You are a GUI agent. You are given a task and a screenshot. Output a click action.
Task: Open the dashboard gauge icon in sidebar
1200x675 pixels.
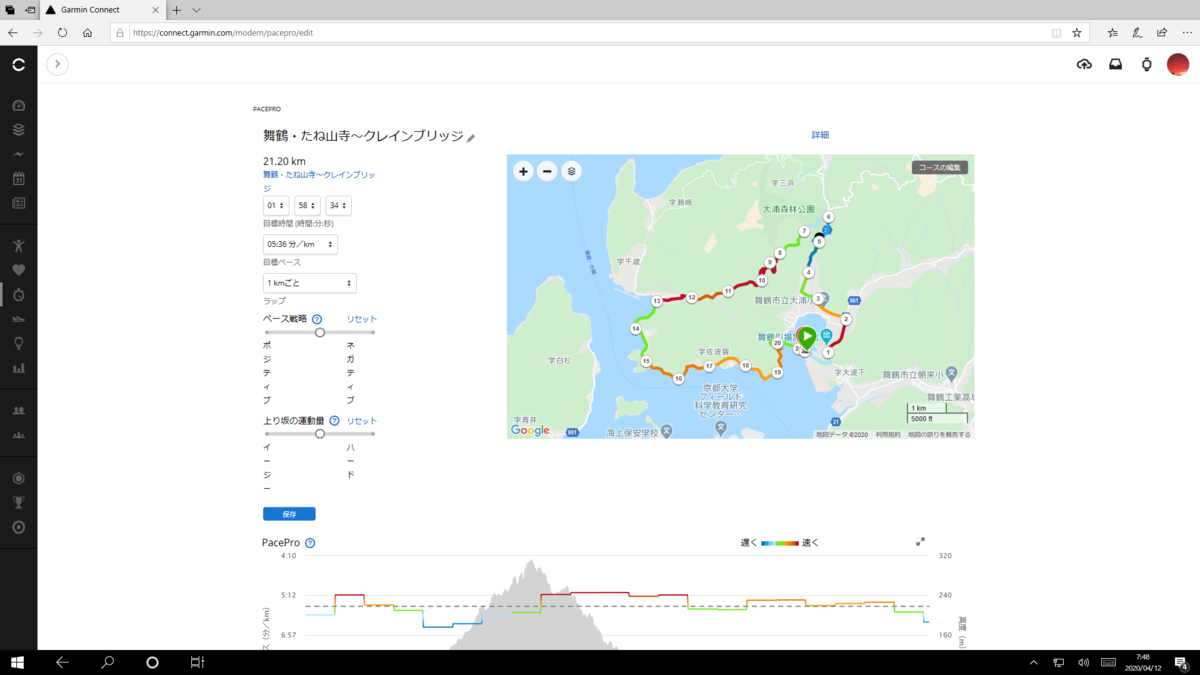coord(18,105)
